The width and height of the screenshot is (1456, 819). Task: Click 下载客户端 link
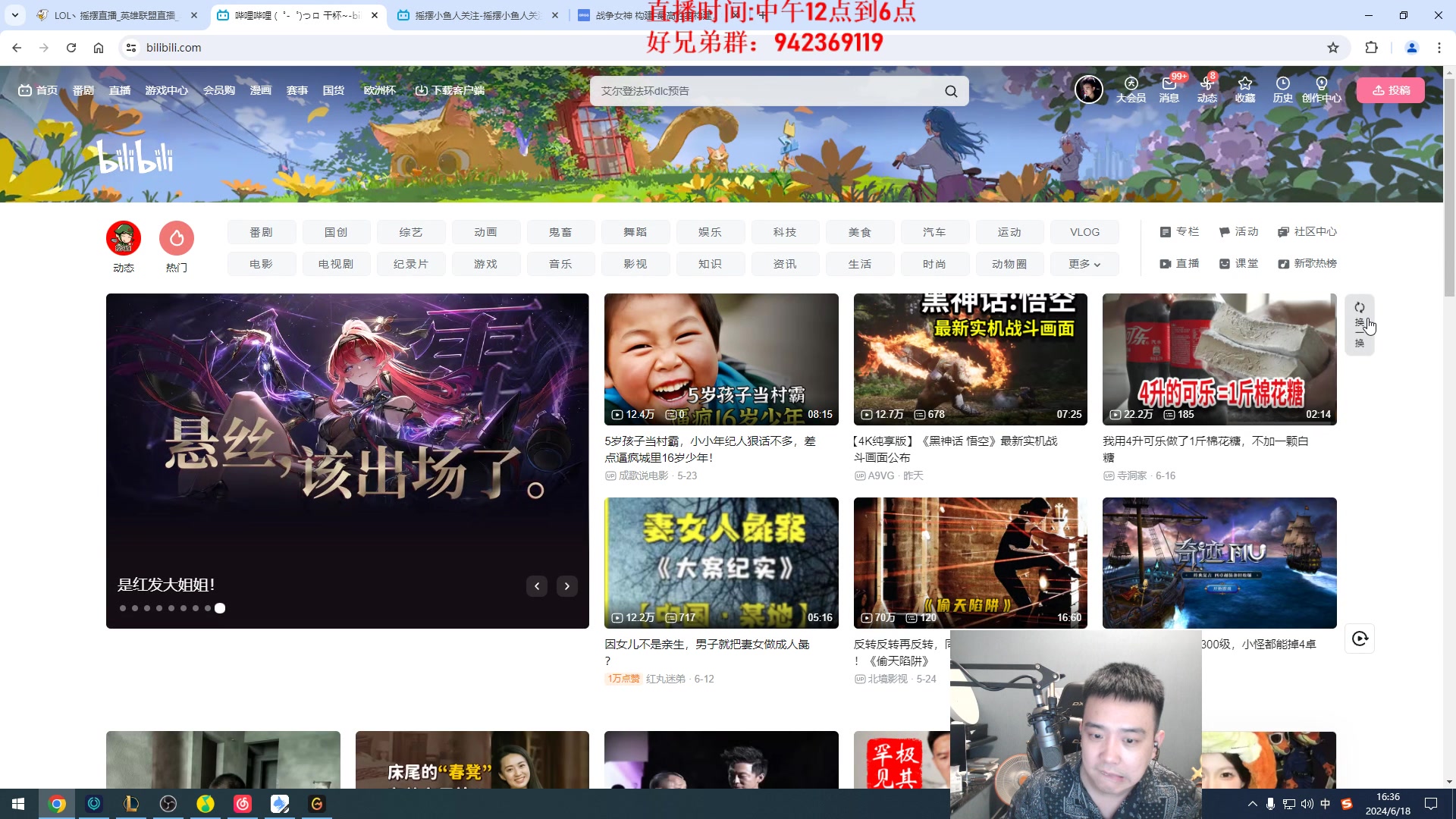[x=450, y=90]
